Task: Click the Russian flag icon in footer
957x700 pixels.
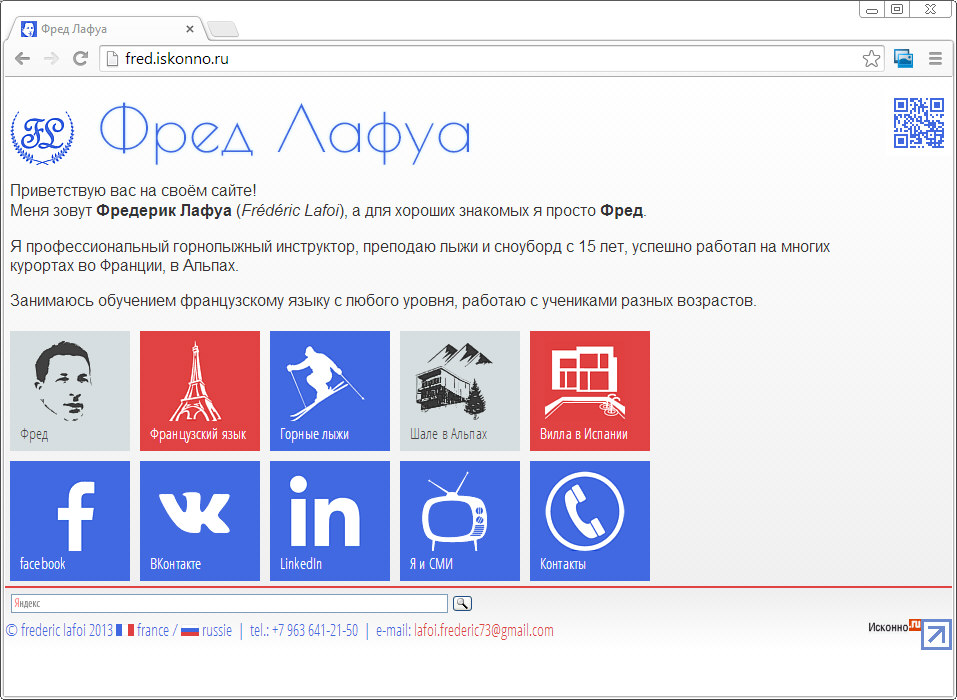Action: (190, 630)
